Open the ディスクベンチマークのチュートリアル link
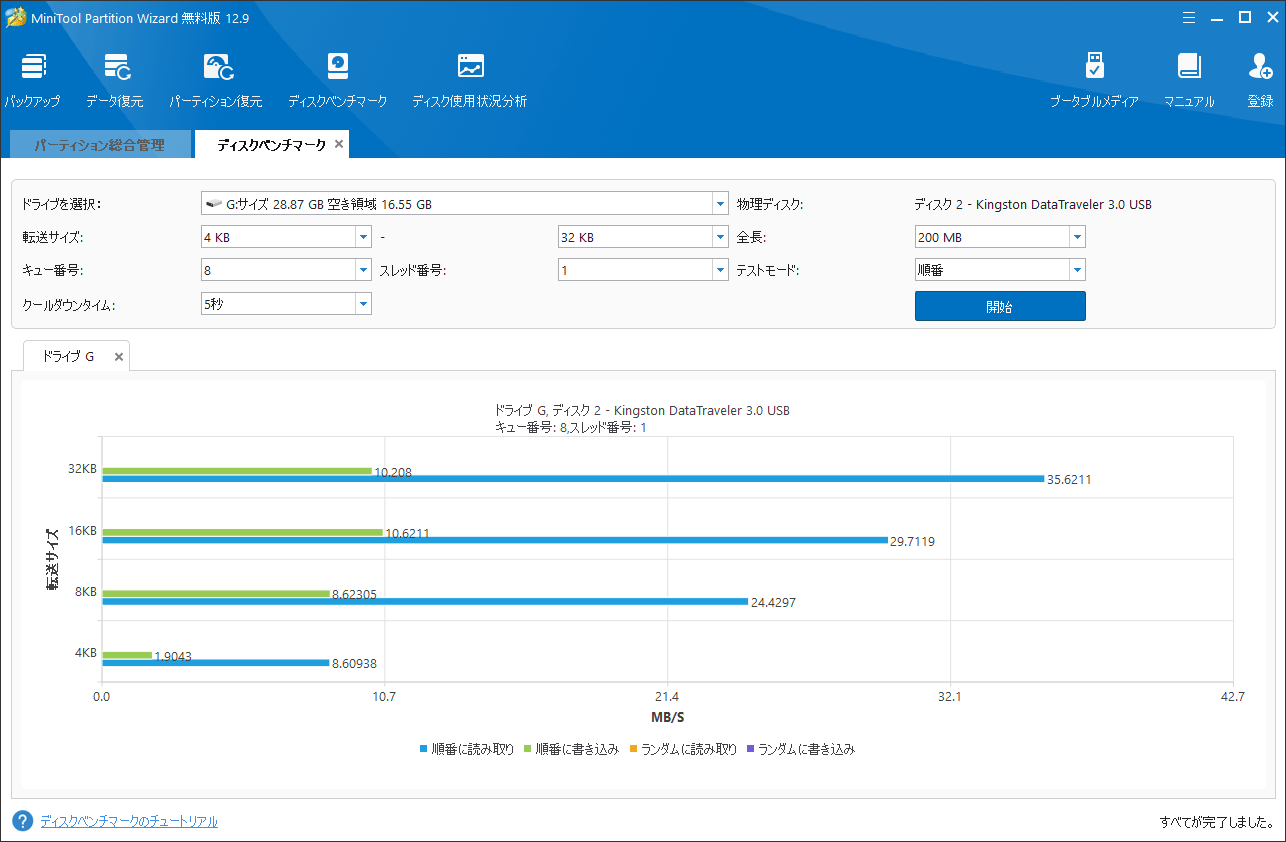The width and height of the screenshot is (1286, 842). click(129, 821)
